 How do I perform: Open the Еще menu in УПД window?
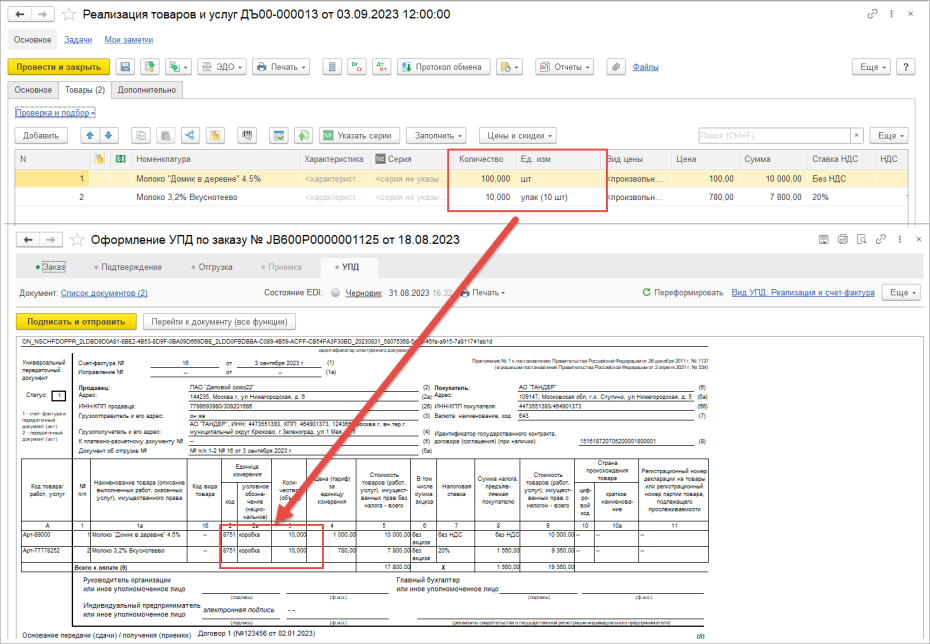coord(901,292)
